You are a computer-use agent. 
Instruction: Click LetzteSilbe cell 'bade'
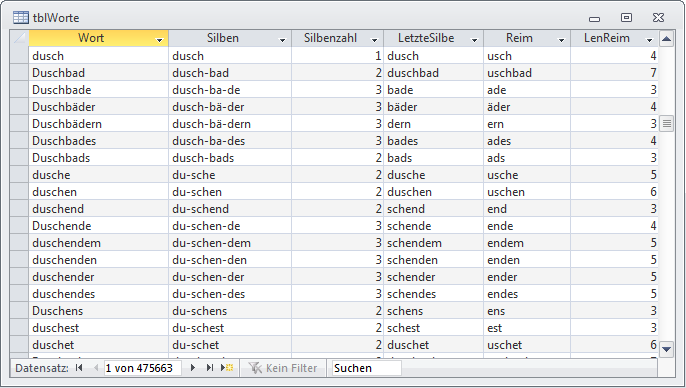pos(434,90)
